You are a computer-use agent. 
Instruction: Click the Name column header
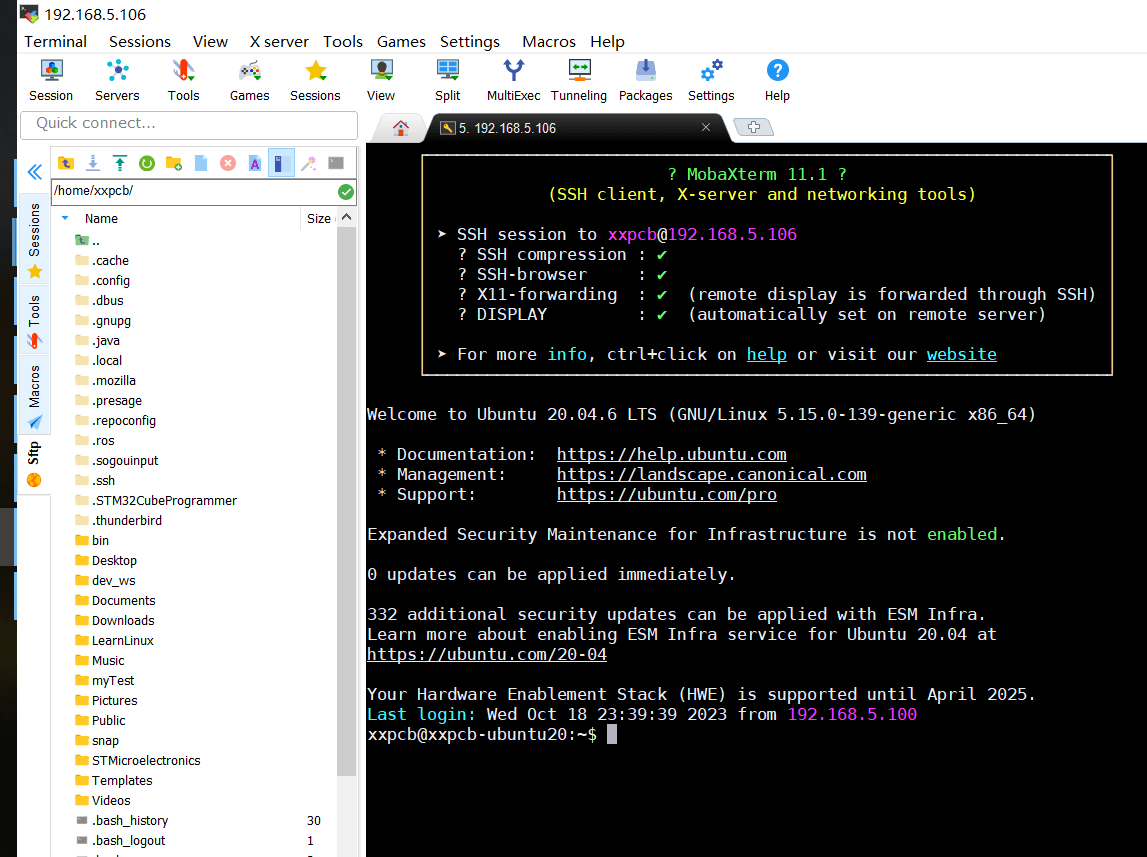(x=101, y=218)
